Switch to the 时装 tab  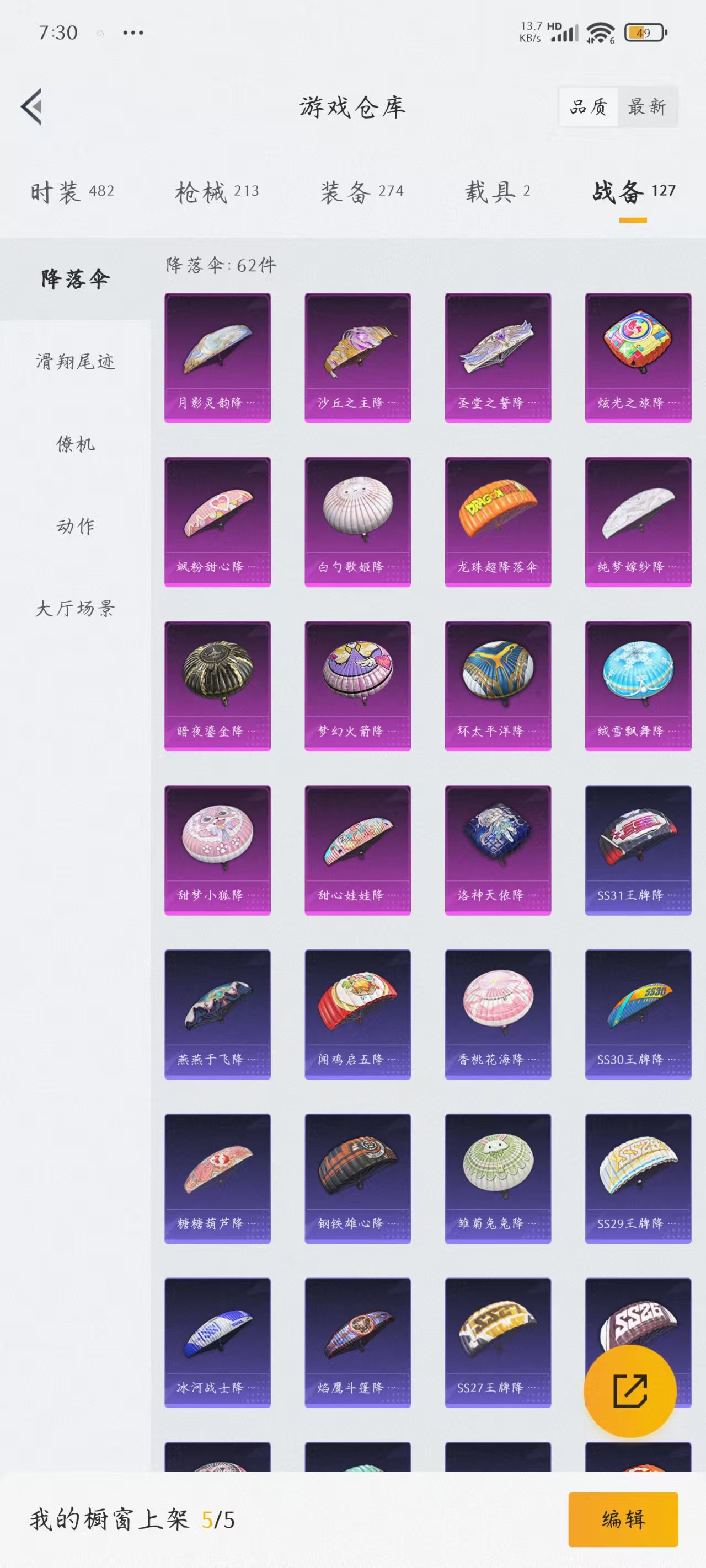[x=72, y=192]
